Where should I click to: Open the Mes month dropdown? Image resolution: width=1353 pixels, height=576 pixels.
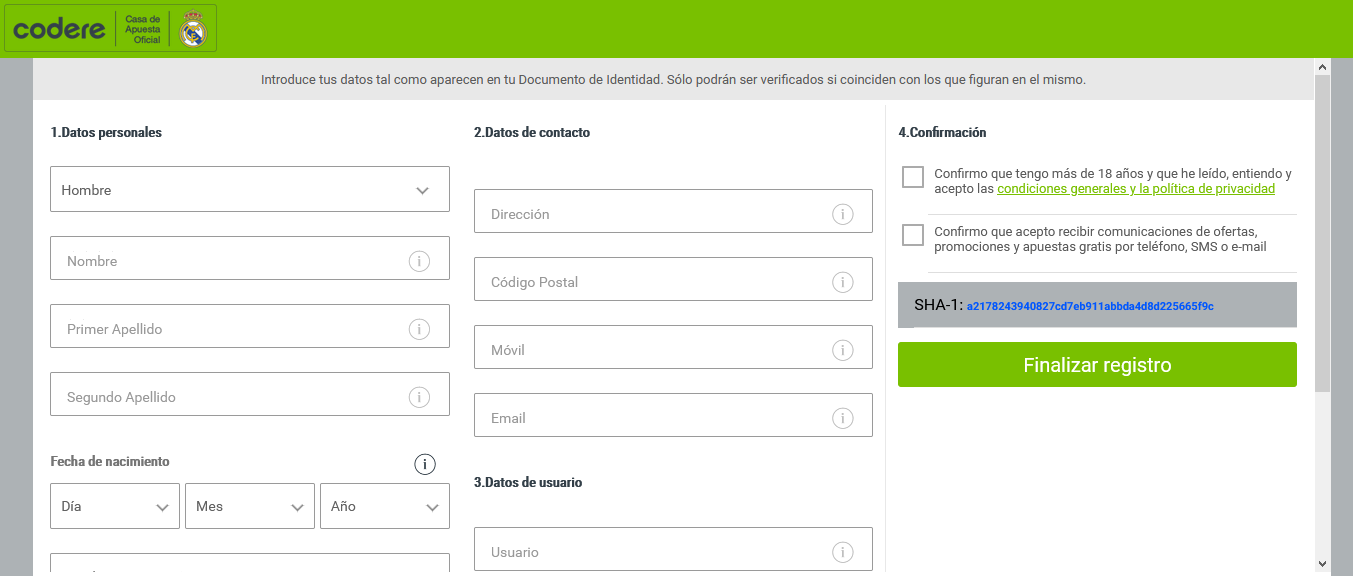point(250,506)
